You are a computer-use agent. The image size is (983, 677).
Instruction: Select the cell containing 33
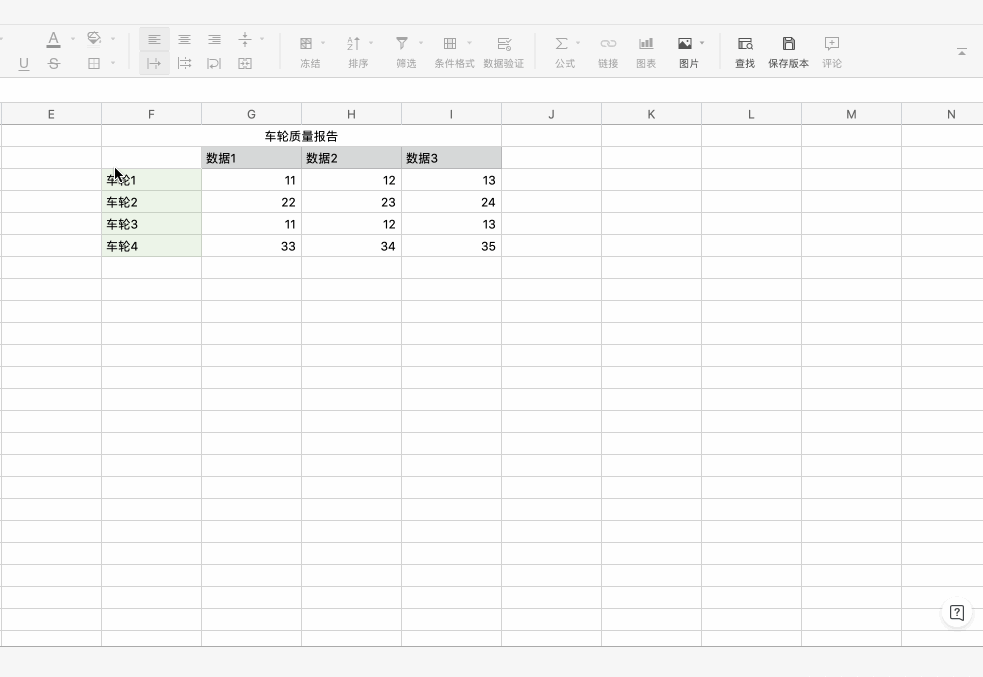251,246
